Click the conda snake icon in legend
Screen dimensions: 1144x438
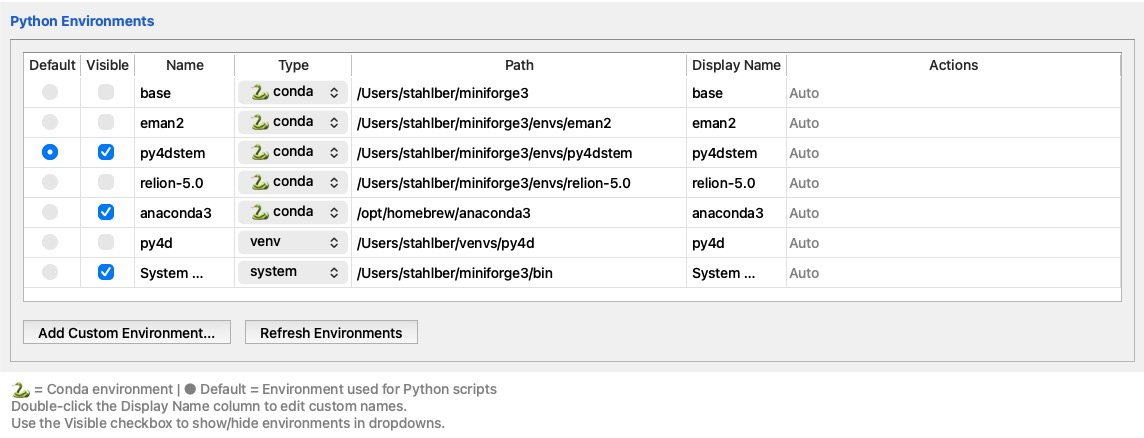pos(21,389)
